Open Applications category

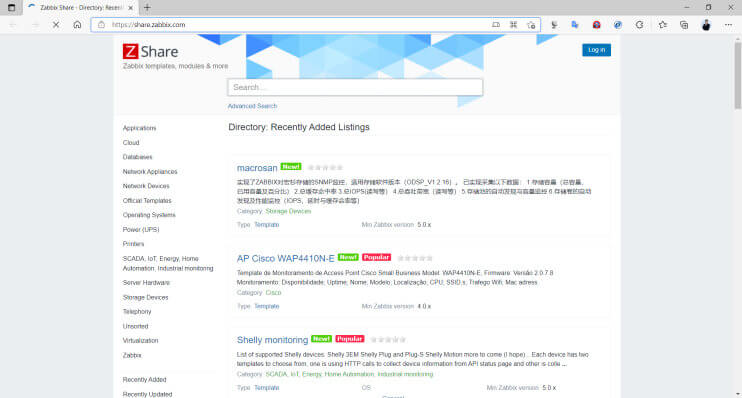[139, 128]
